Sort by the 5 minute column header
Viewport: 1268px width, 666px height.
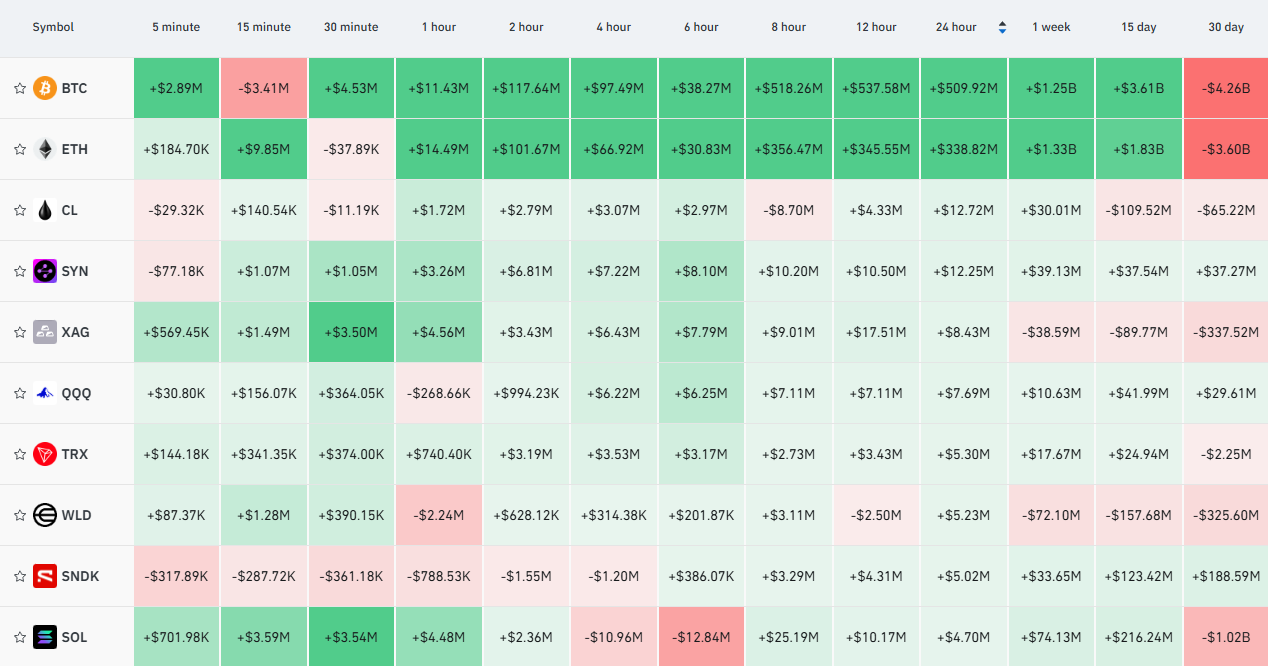(x=176, y=27)
